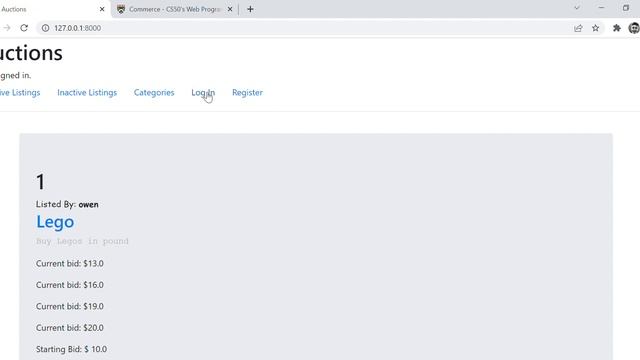Minimize the browser window
640x360 pixels.
pyautogui.click(x=601, y=8)
